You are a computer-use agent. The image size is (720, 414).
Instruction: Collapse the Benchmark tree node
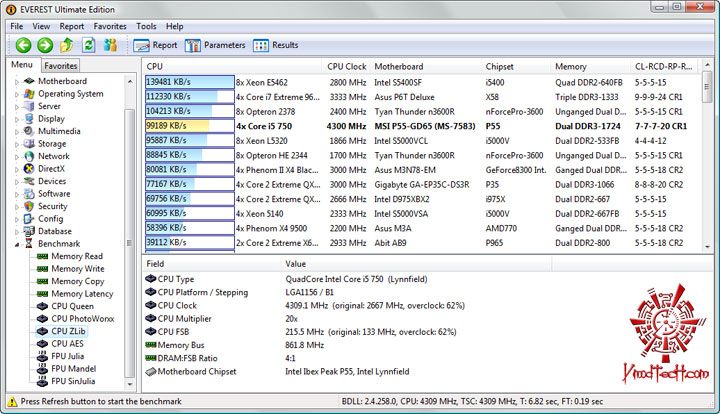(17, 245)
